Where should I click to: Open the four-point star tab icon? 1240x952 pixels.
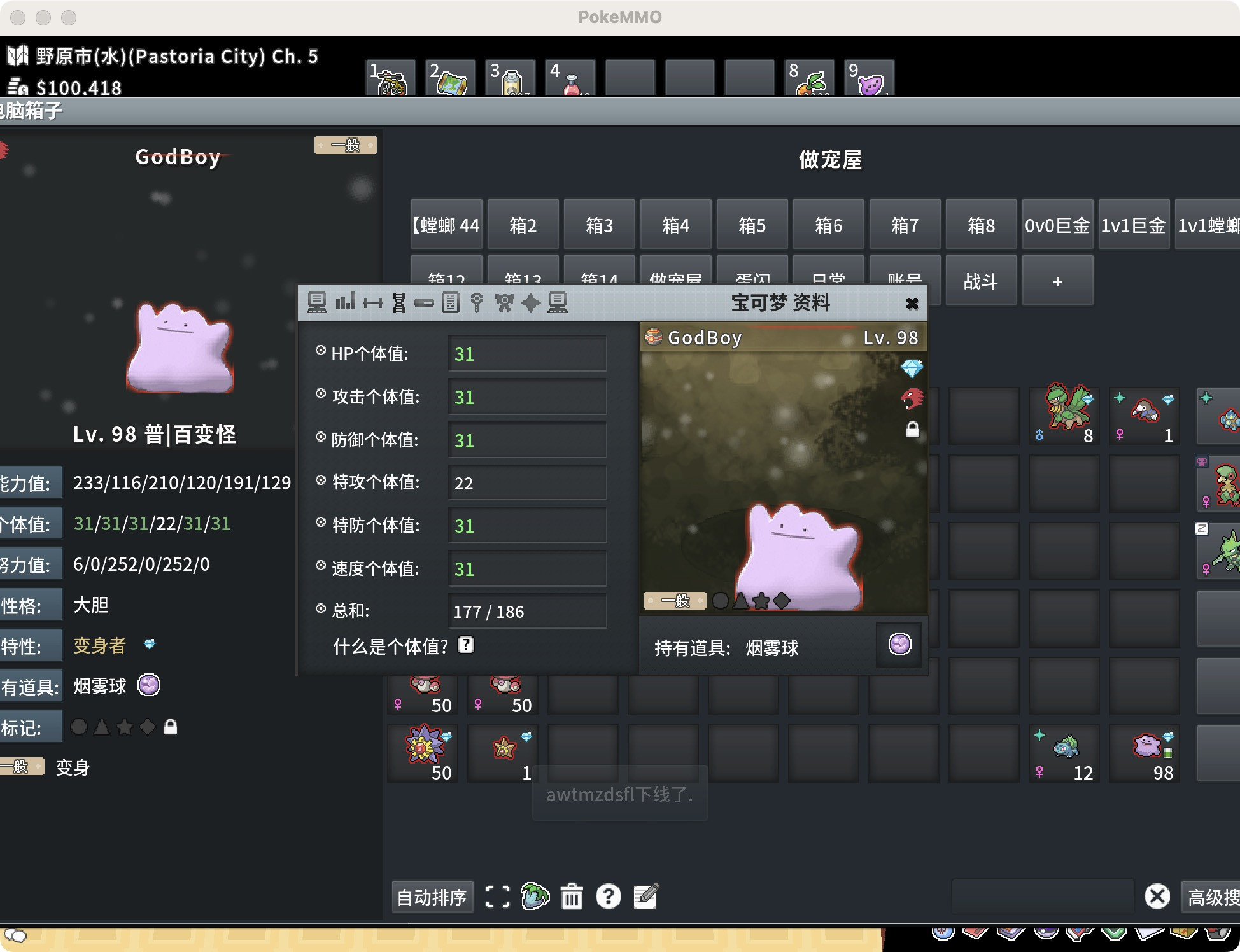[530, 303]
